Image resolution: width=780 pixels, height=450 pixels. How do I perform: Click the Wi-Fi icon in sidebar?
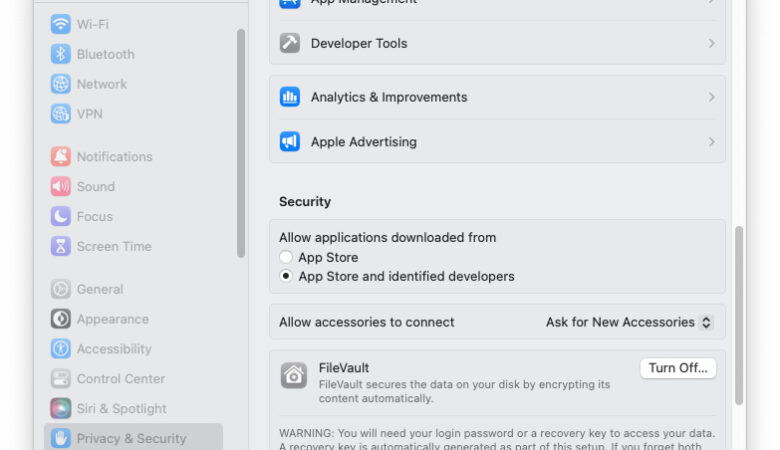click(x=60, y=24)
